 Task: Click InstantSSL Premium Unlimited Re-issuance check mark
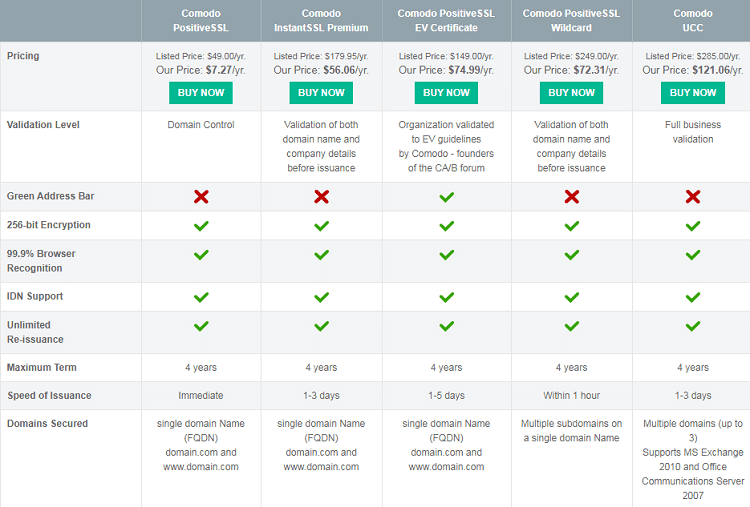[321, 326]
